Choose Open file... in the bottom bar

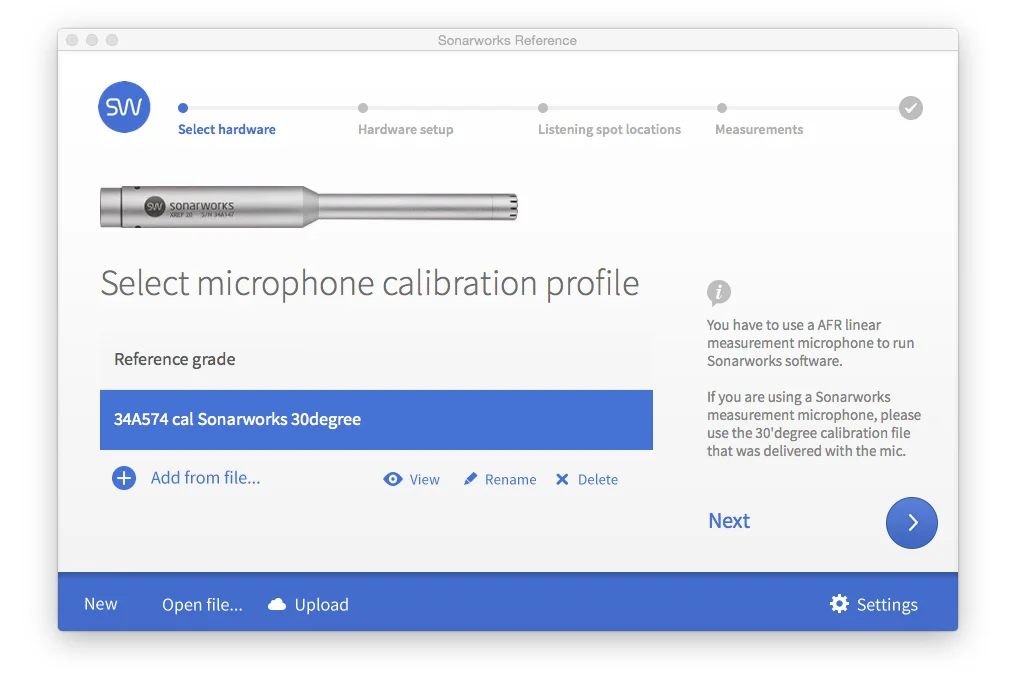click(202, 605)
